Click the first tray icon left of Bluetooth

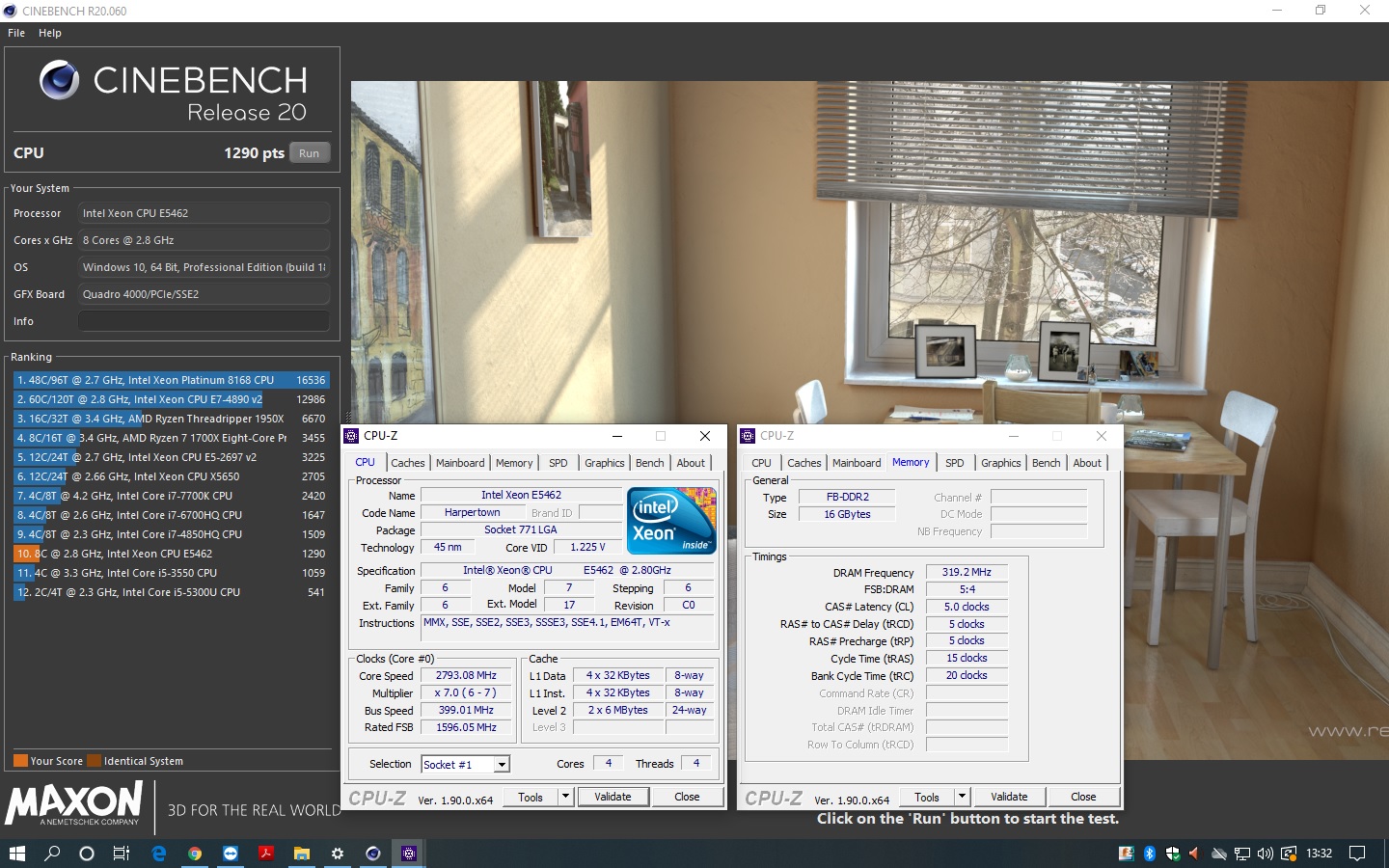[1126, 854]
